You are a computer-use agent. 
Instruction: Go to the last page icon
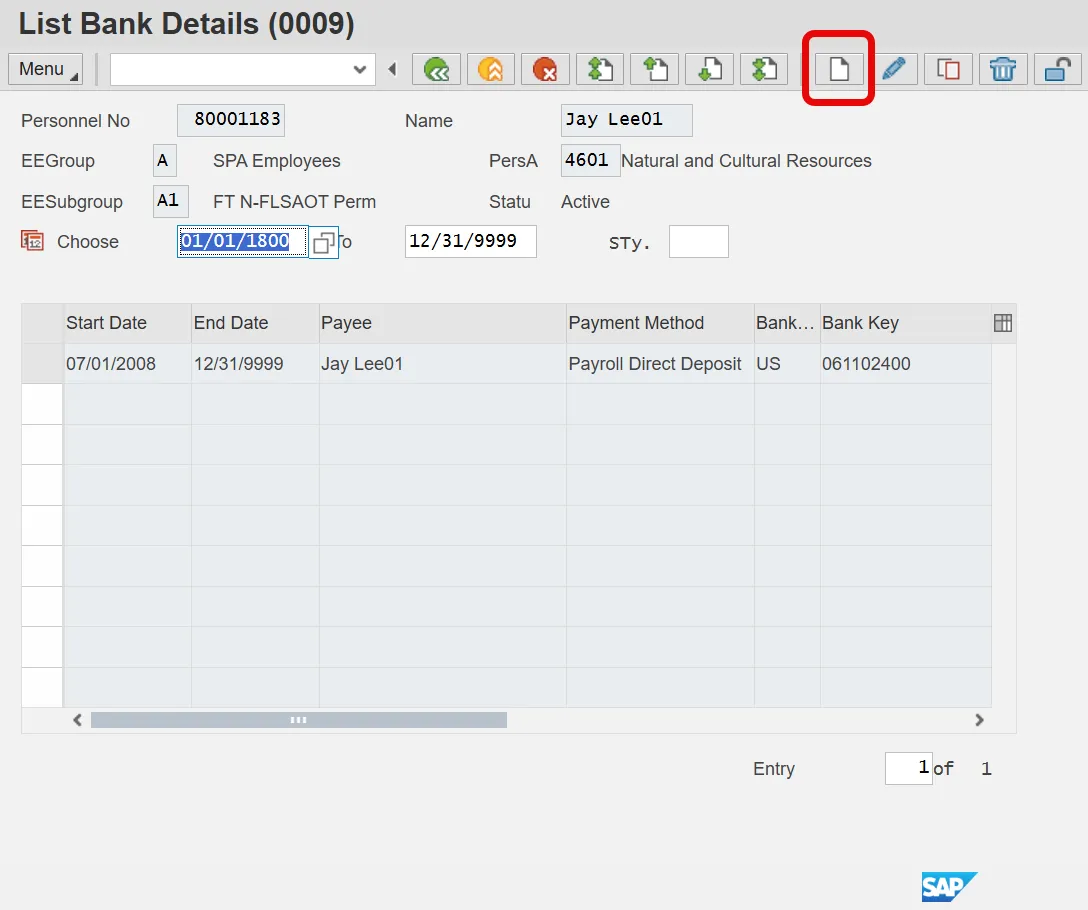(764, 69)
